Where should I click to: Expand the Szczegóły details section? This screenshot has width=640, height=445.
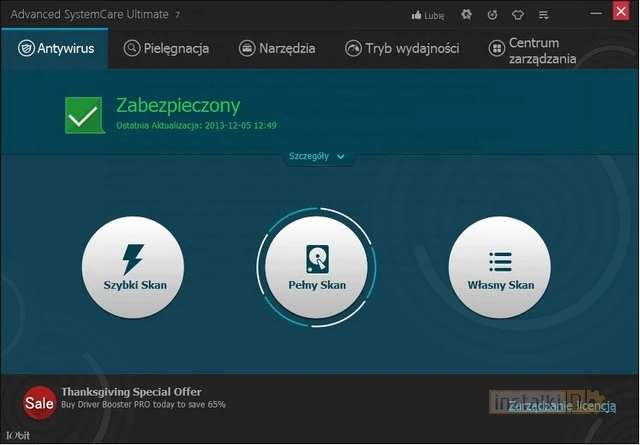(x=316, y=157)
